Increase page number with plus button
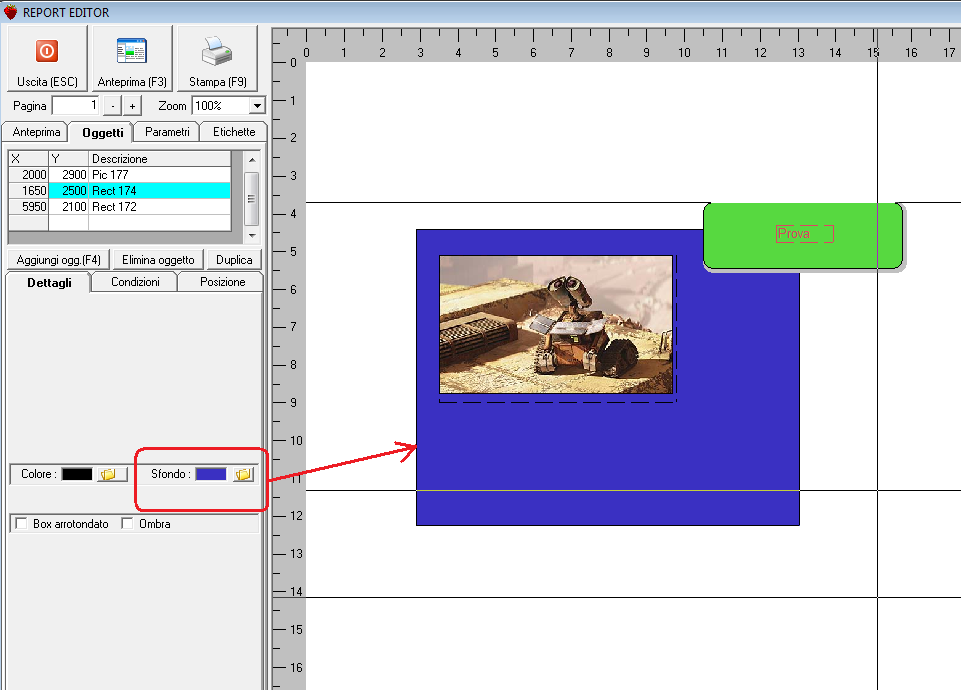Image resolution: width=961 pixels, height=690 pixels. (132, 106)
